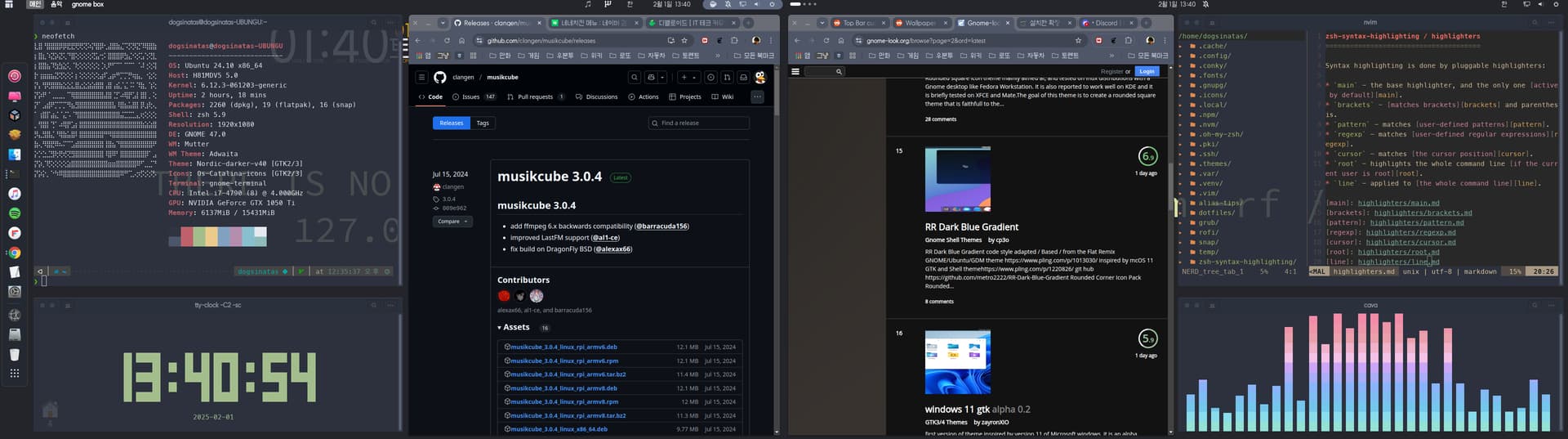This screenshot has height=439, width=1568.
Task: Open the Compare dropdown button
Action: pyautogui.click(x=452, y=221)
